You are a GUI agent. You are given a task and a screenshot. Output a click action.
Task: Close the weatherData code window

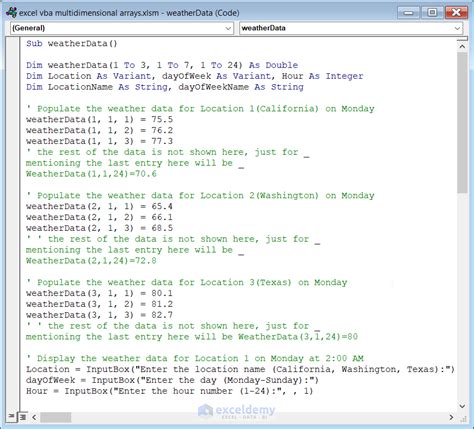(x=456, y=13)
